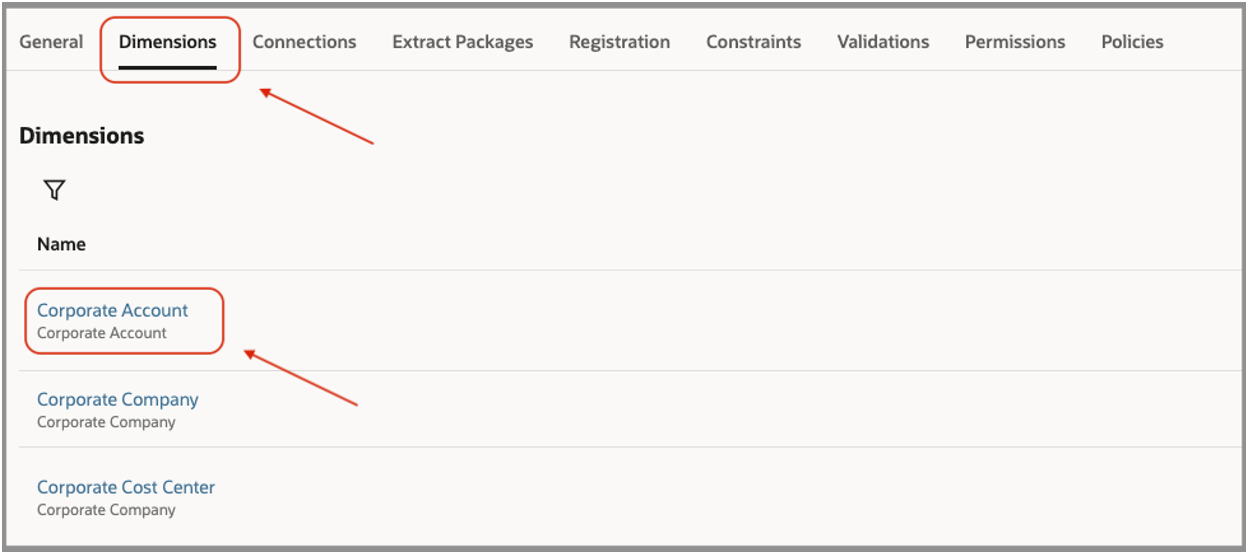Show the Registration tab

(619, 42)
